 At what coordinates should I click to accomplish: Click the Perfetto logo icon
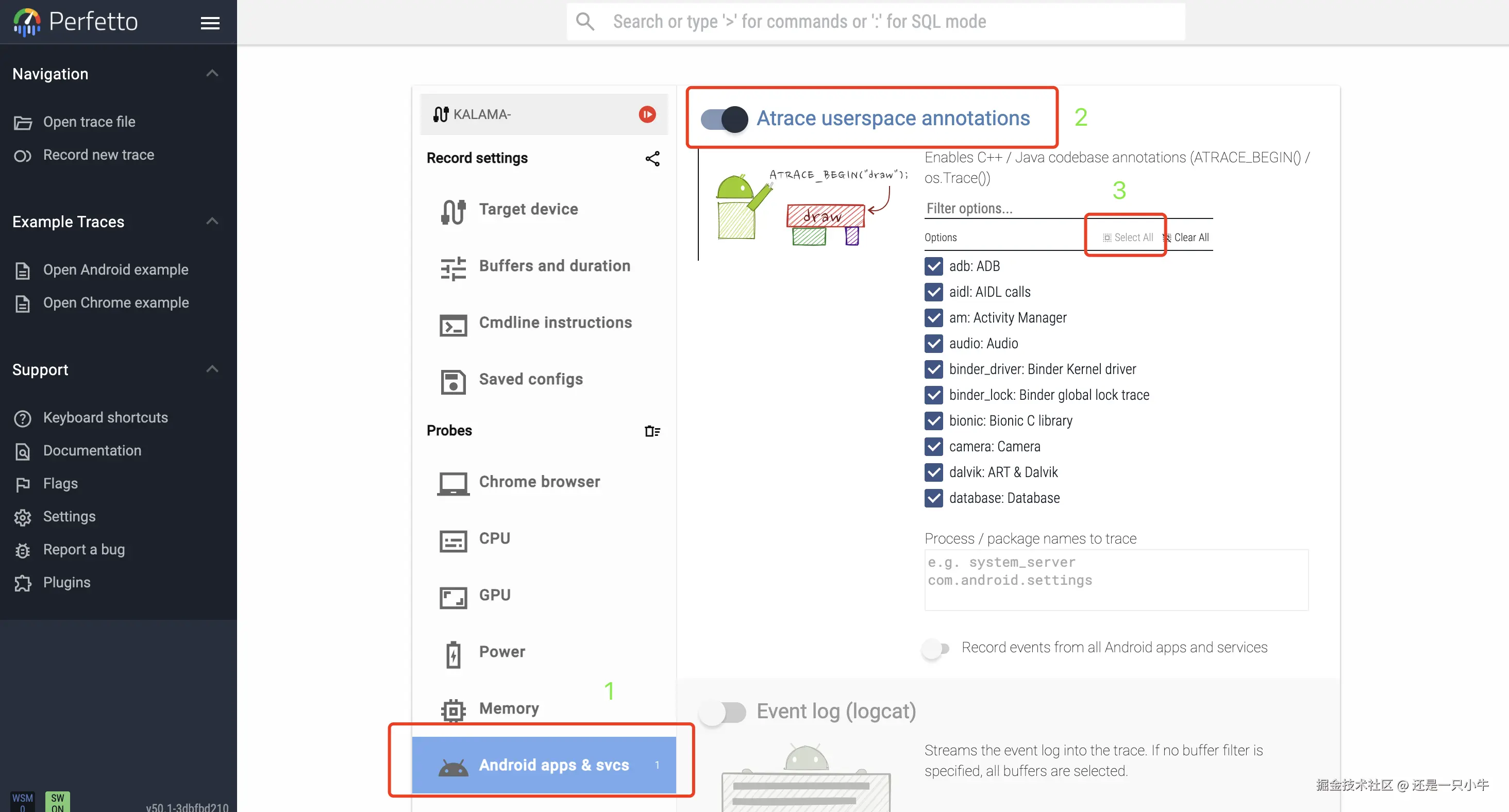point(27,22)
